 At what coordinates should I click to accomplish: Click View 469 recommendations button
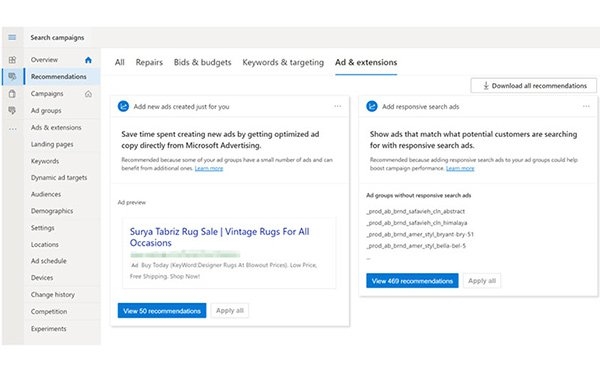pyautogui.click(x=412, y=281)
